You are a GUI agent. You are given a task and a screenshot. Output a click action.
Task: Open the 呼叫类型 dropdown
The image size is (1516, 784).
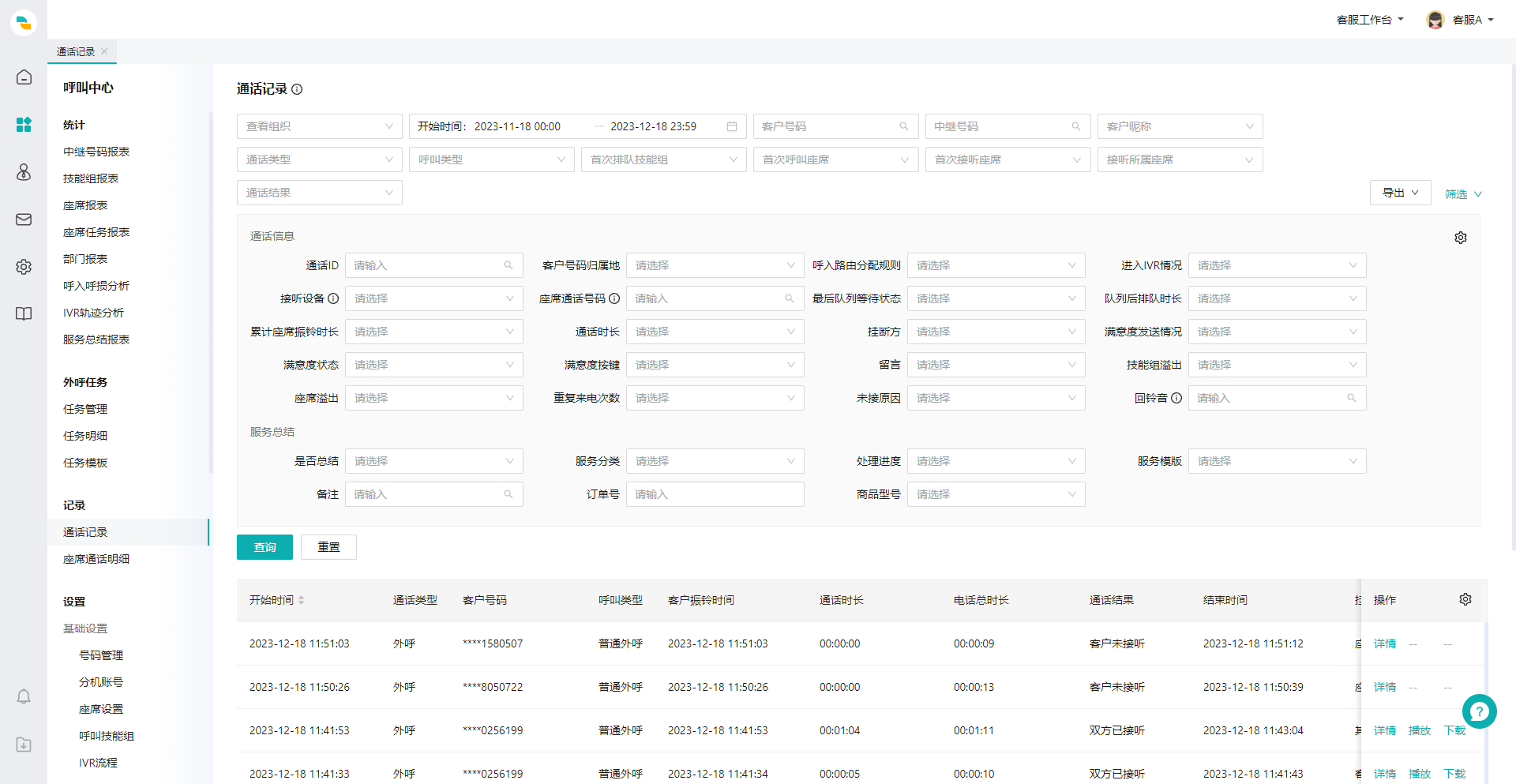coord(492,159)
